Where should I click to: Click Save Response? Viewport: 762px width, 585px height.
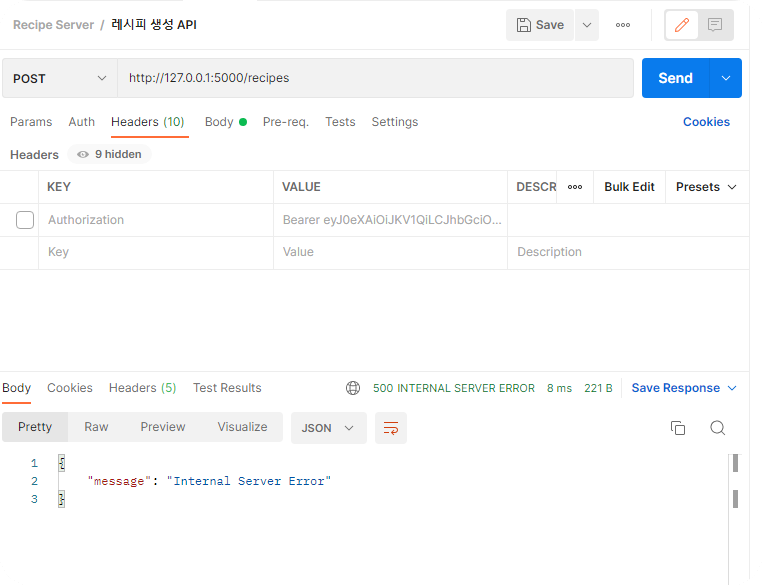pyautogui.click(x=675, y=388)
